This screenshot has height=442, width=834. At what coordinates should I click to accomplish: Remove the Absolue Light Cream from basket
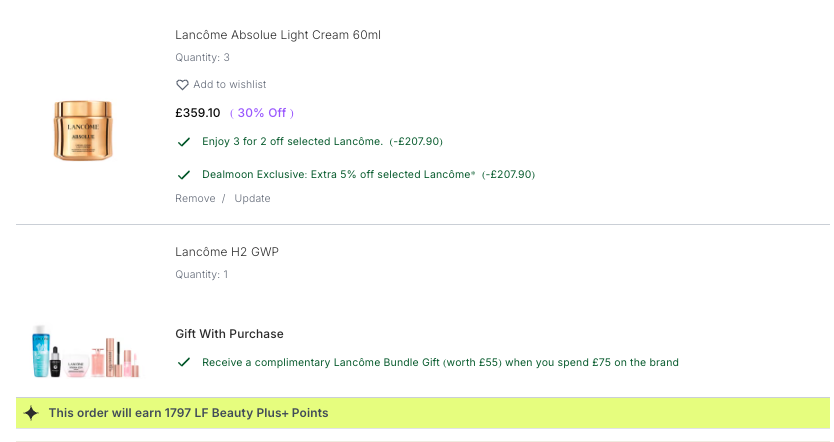coord(195,199)
